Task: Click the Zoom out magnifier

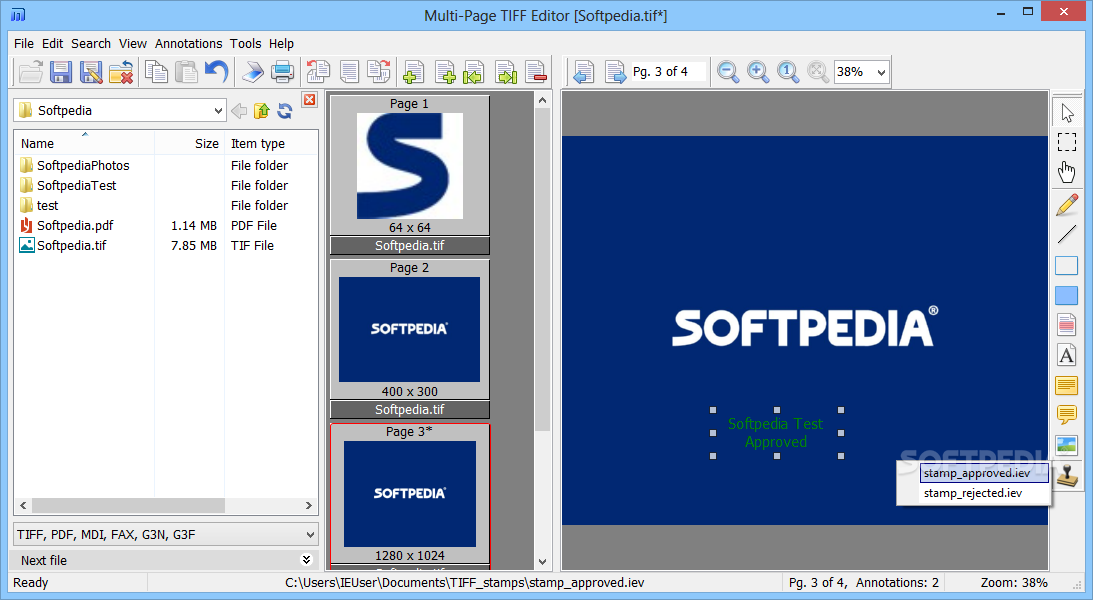Action: click(728, 72)
